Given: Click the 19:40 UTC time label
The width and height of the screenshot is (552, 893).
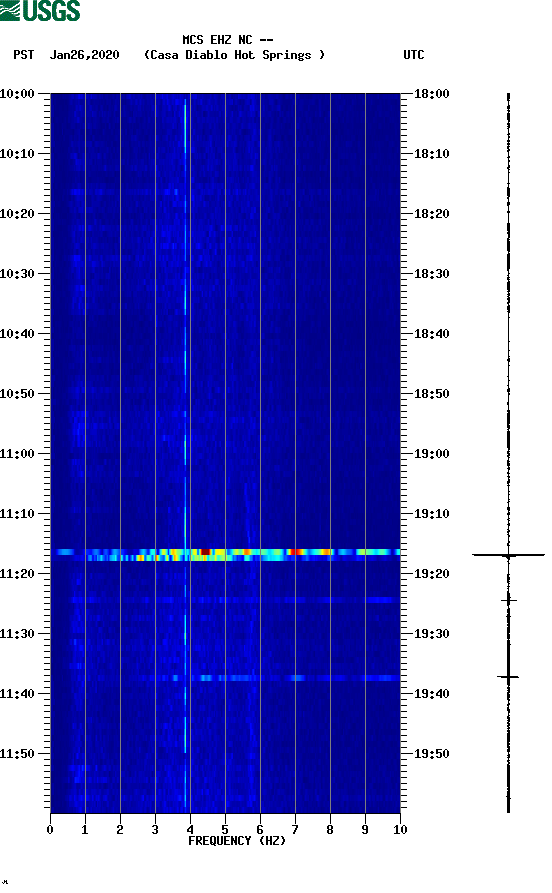Looking at the screenshot, I should point(432,694).
